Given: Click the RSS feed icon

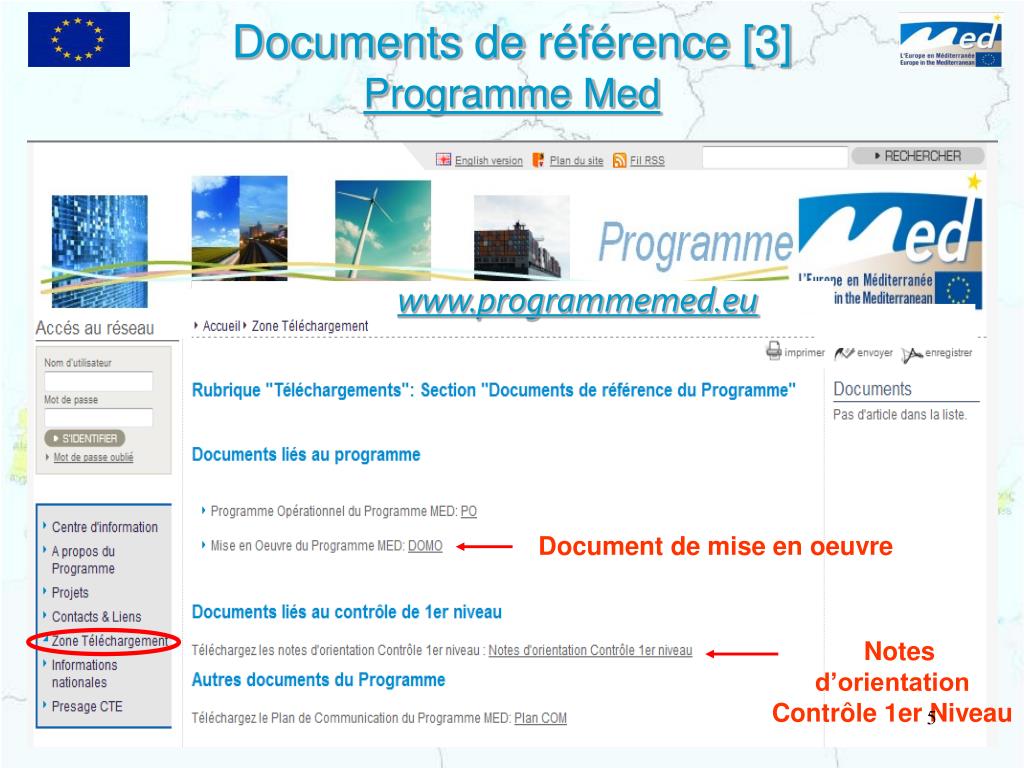Looking at the screenshot, I should pyautogui.click(x=619, y=160).
